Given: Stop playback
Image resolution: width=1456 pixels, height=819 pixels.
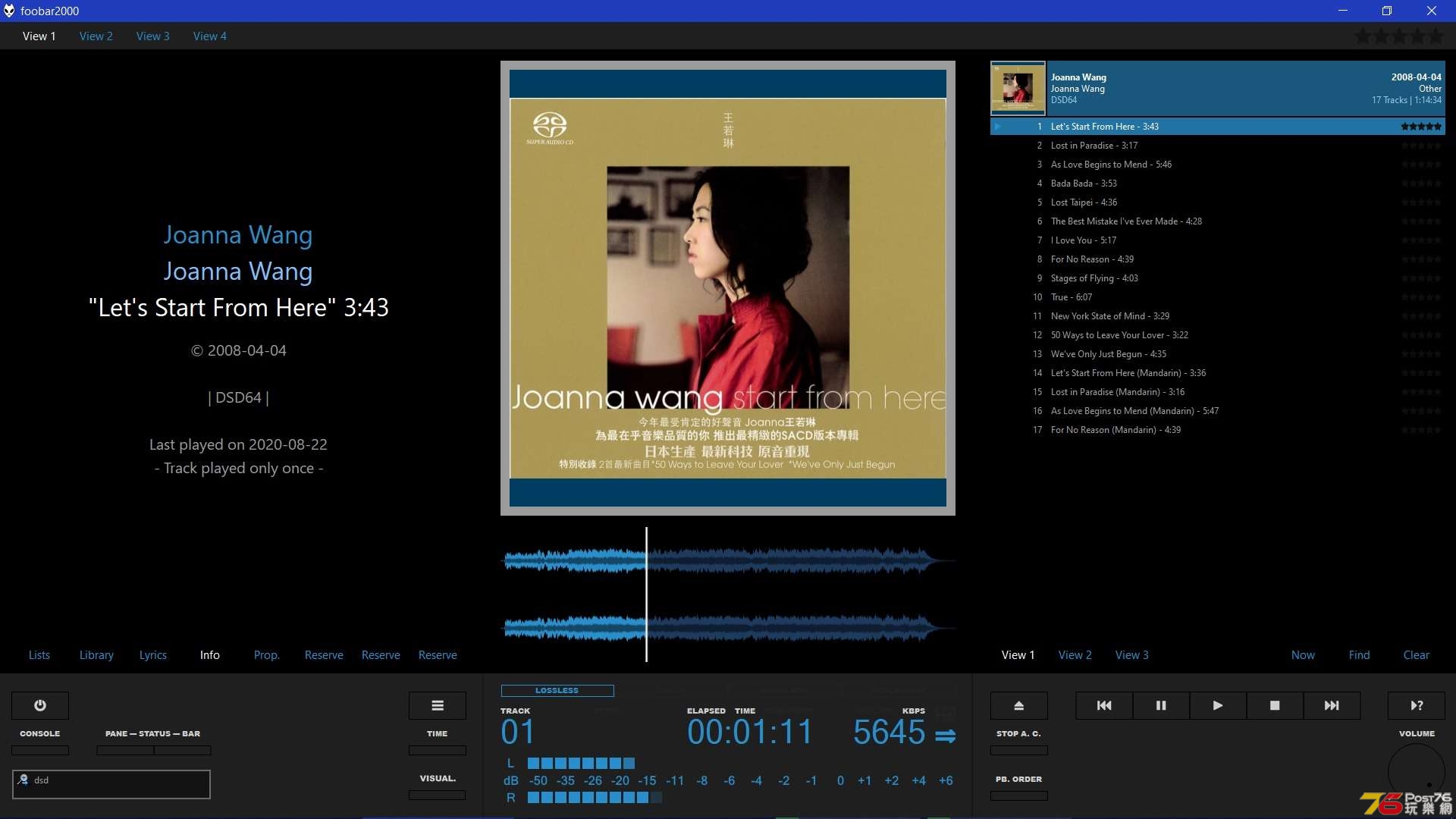Looking at the screenshot, I should point(1275,705).
